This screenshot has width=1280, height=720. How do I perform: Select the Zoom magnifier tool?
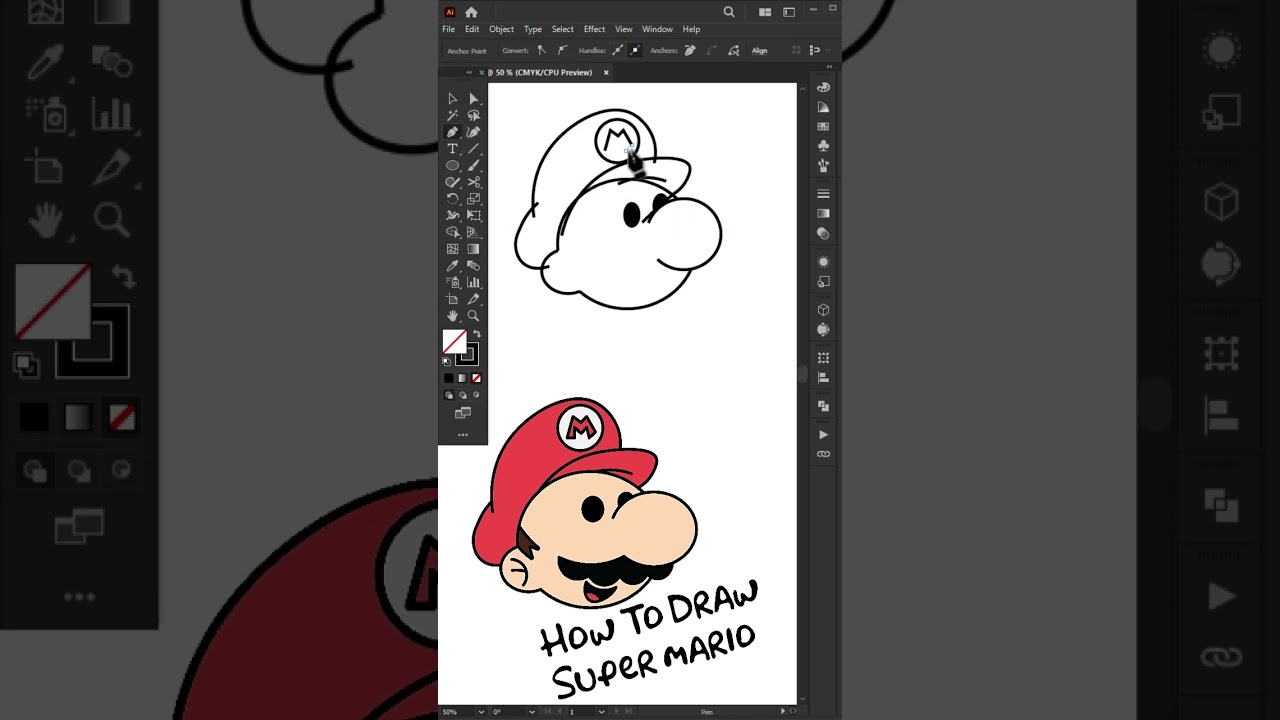[473, 316]
